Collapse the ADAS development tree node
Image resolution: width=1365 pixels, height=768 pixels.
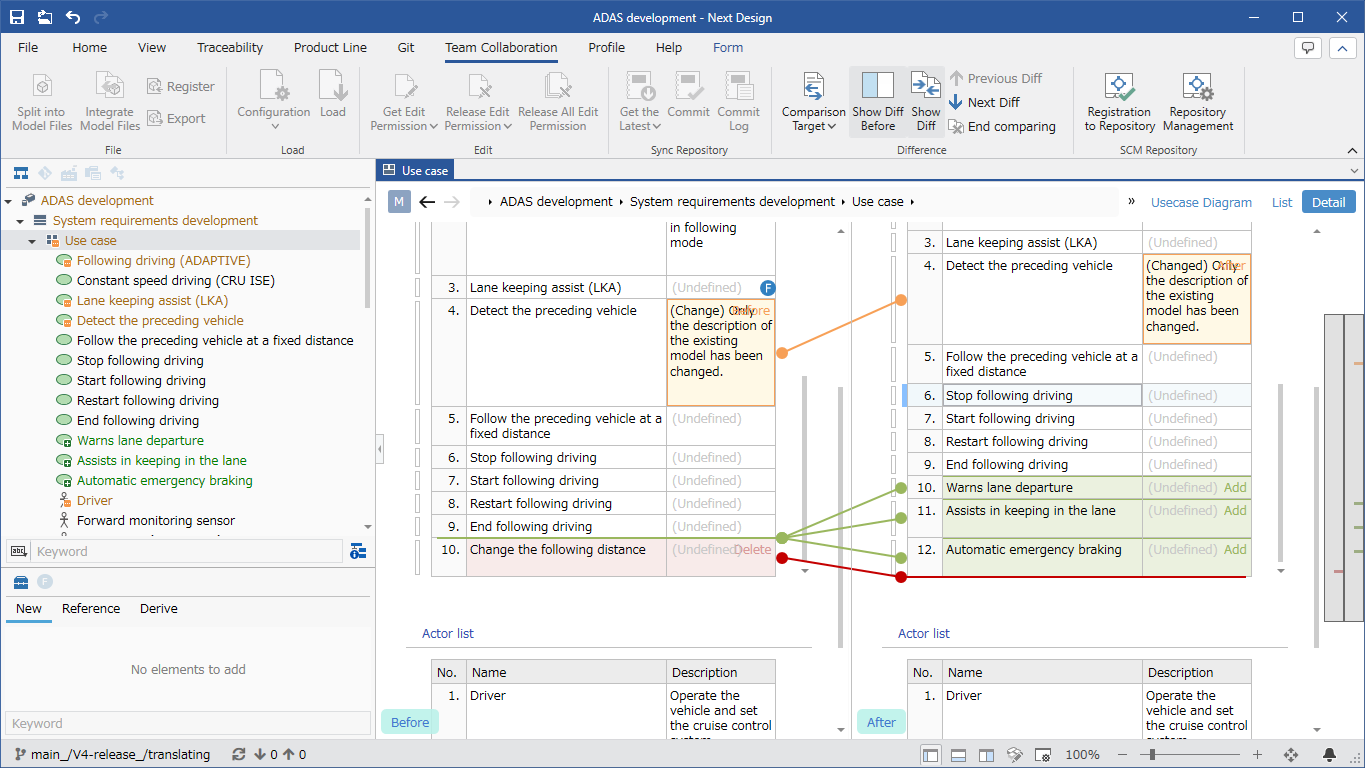coord(8,201)
